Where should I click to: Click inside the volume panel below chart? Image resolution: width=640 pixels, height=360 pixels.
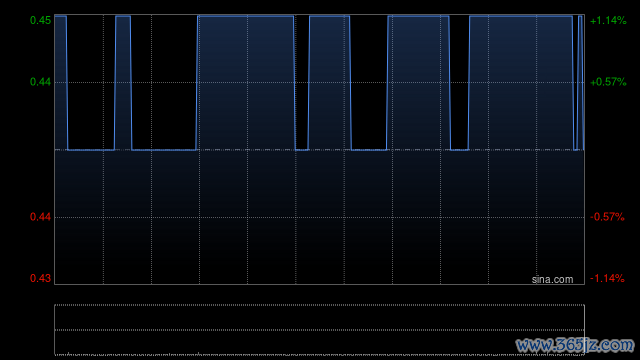(320, 330)
